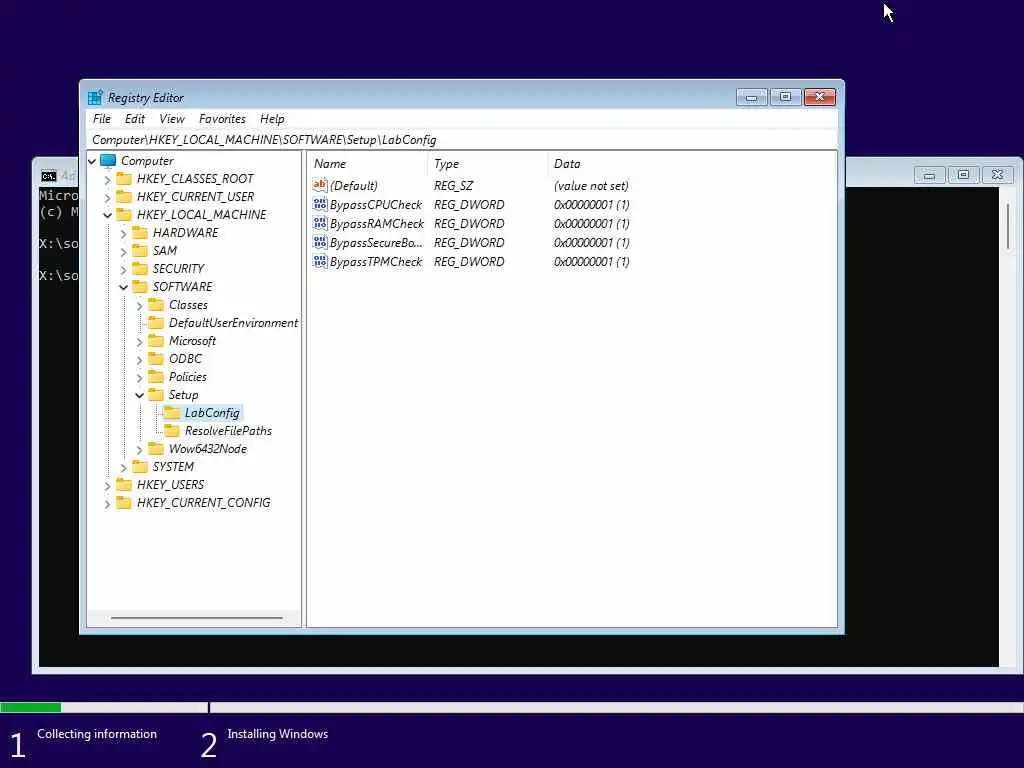The image size is (1024, 768).
Task: Click the Setup folder icon
Action: coord(156,394)
